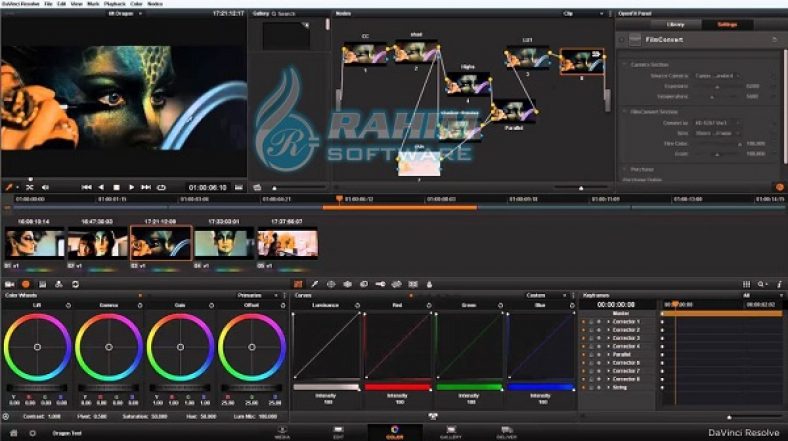
Task: Open the Curves palette icon
Action: coord(298,284)
